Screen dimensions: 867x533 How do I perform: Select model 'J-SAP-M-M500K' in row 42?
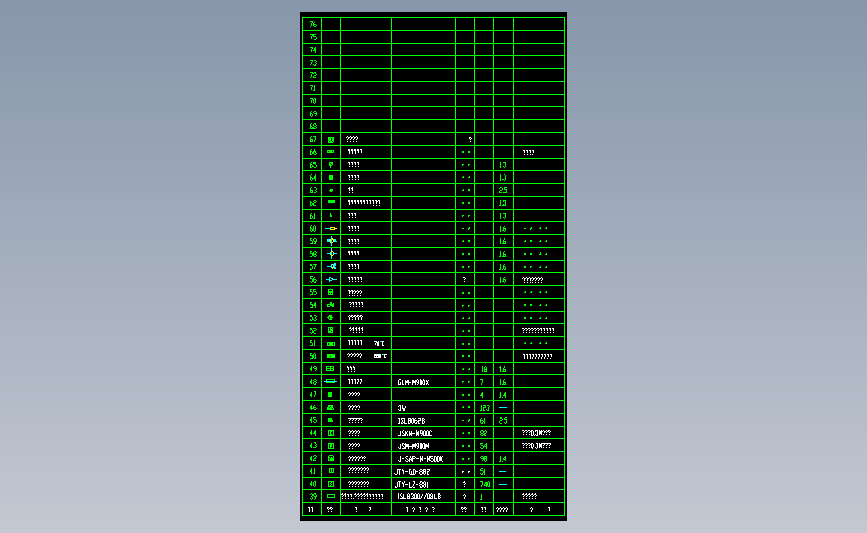pos(420,459)
